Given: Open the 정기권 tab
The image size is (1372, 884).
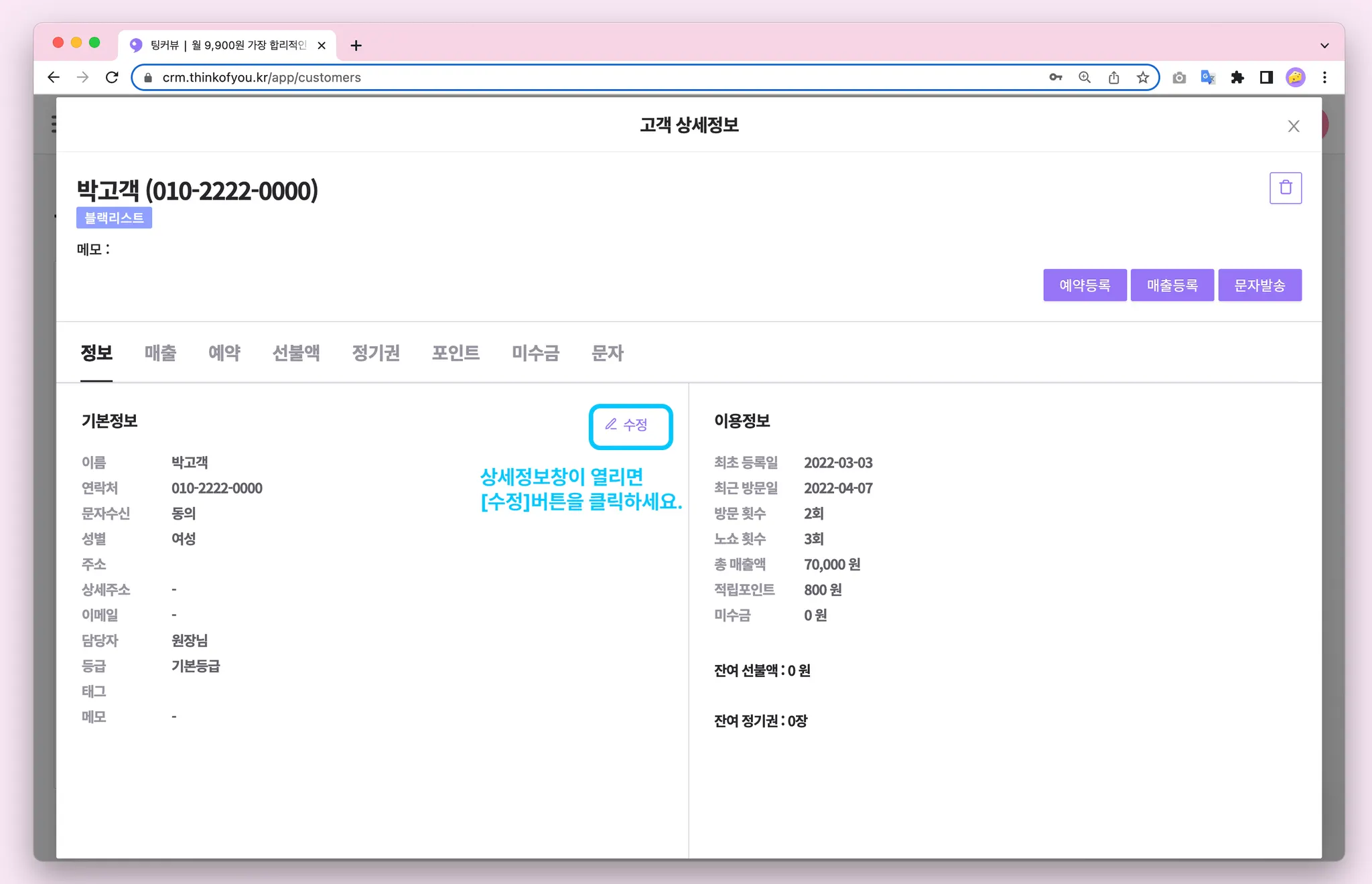Looking at the screenshot, I should [x=375, y=353].
